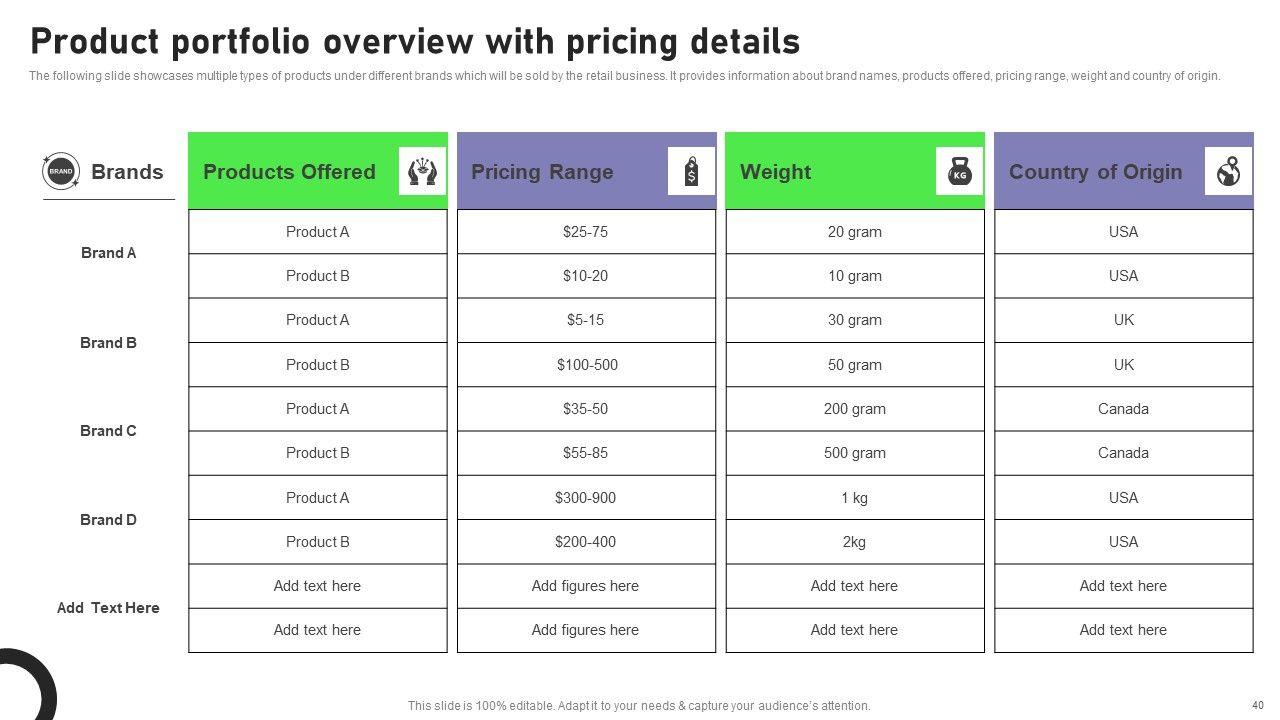
Task: Select the slide title text
Action: click(x=415, y=42)
